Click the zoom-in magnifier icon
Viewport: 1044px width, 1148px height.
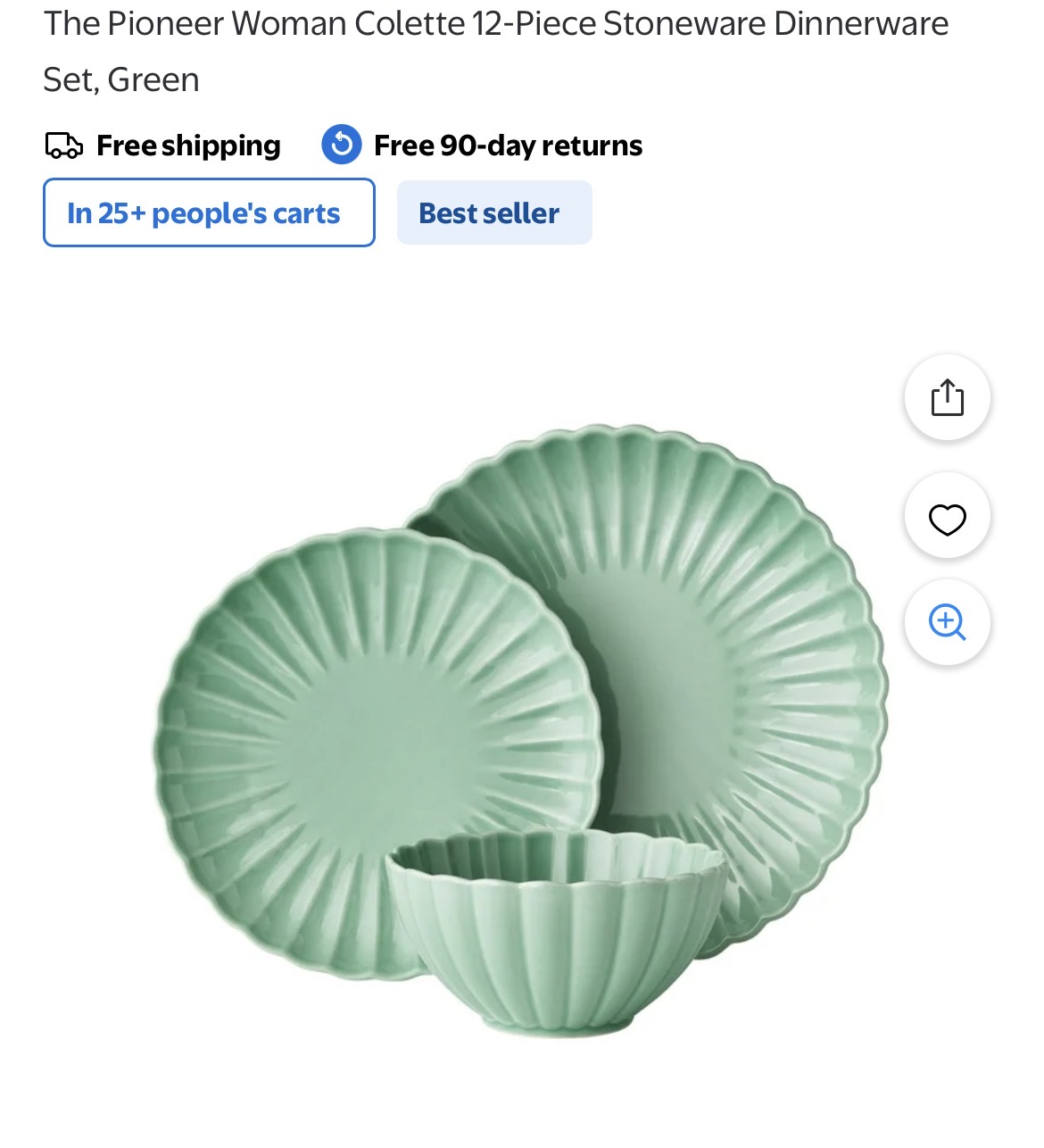pos(947,622)
